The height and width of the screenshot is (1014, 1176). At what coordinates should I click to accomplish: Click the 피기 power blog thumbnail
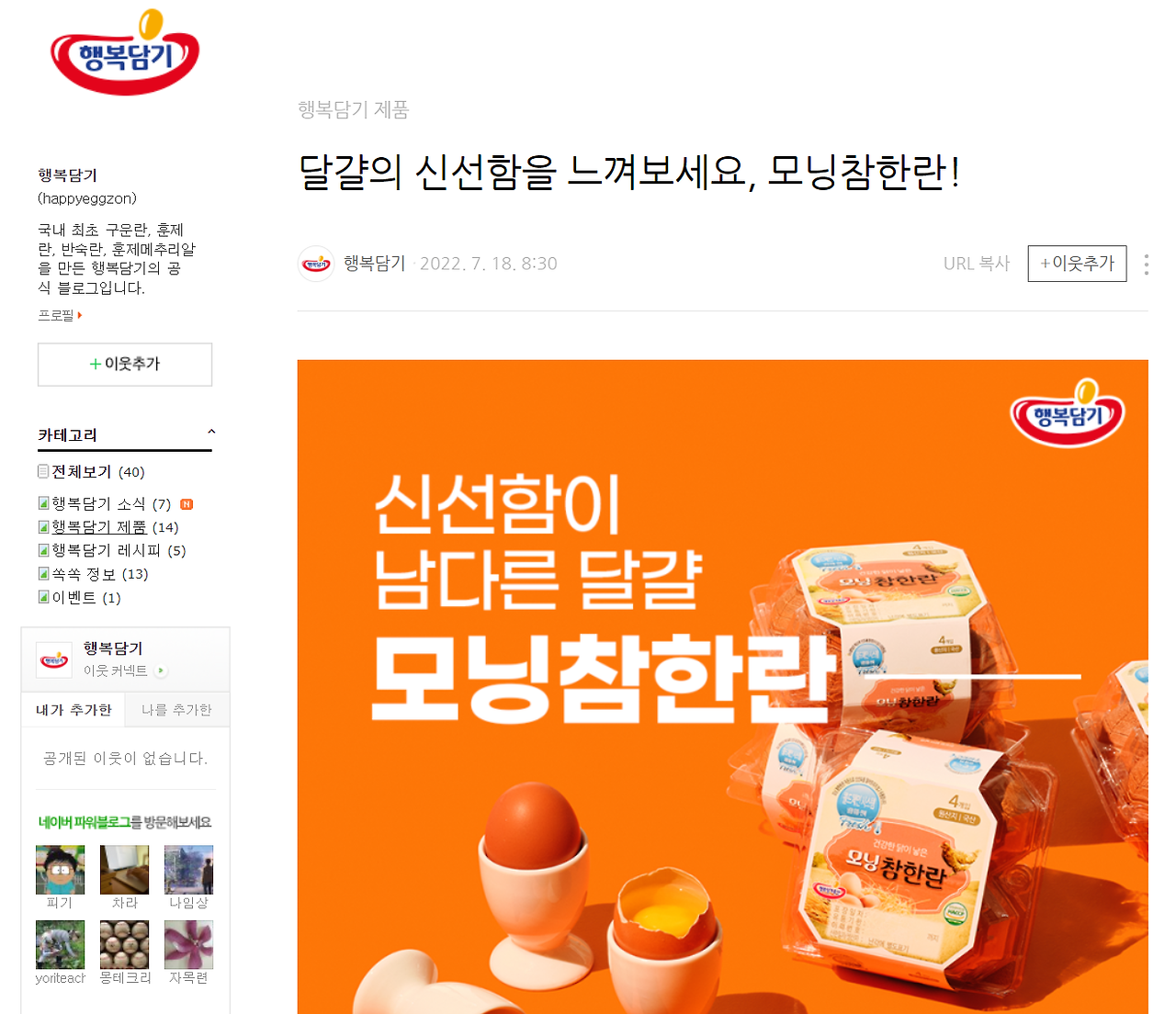[x=60, y=870]
